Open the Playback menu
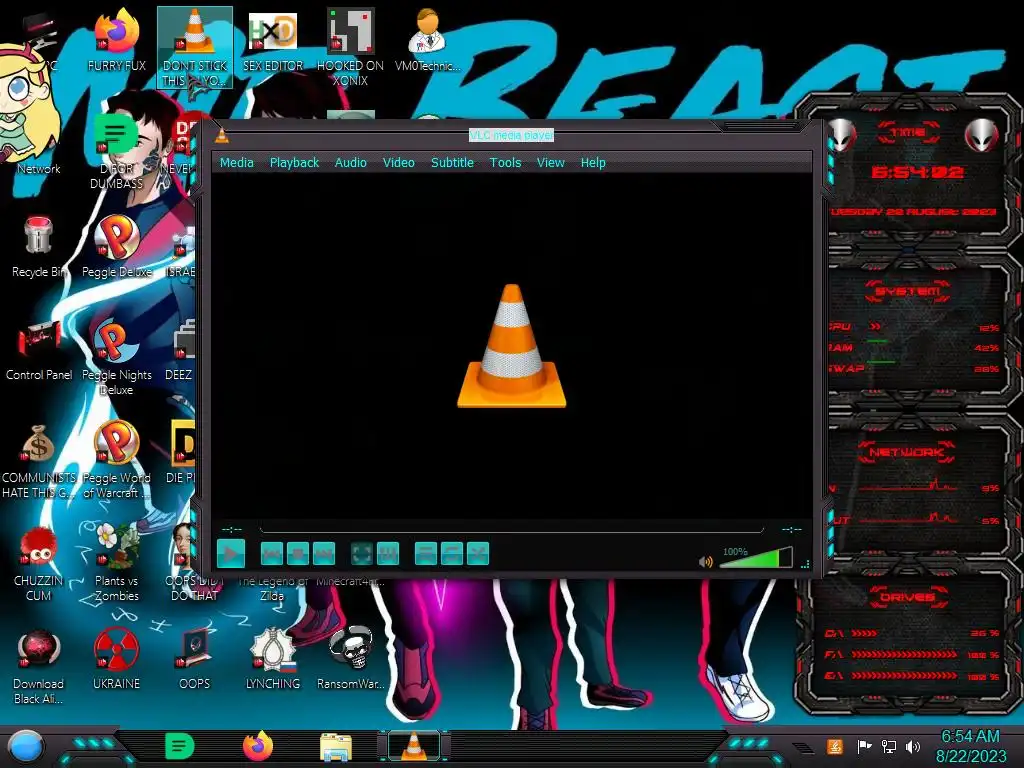 (x=295, y=163)
